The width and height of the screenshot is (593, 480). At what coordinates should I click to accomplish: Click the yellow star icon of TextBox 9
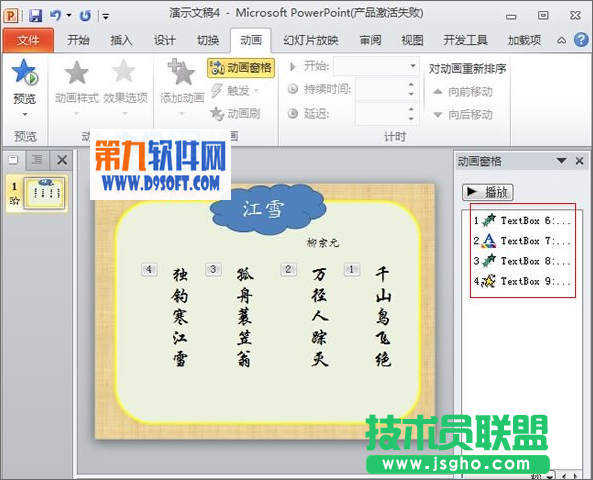489,281
